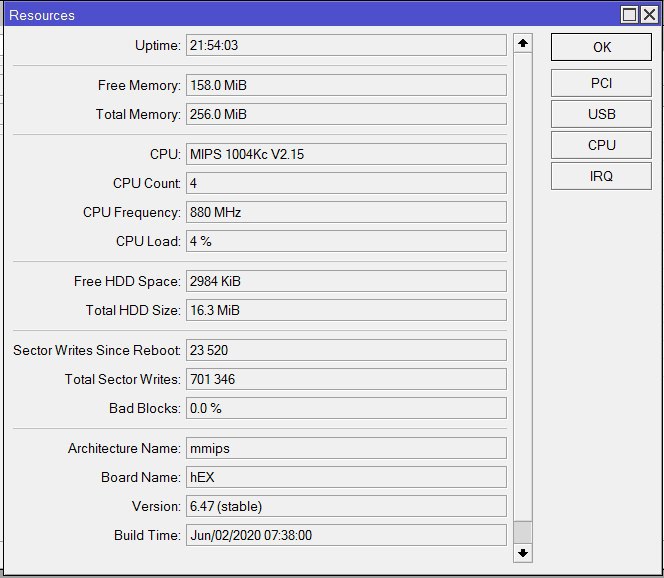Click the CPU Load field 4 %
664x578 pixels.
click(x=346, y=241)
